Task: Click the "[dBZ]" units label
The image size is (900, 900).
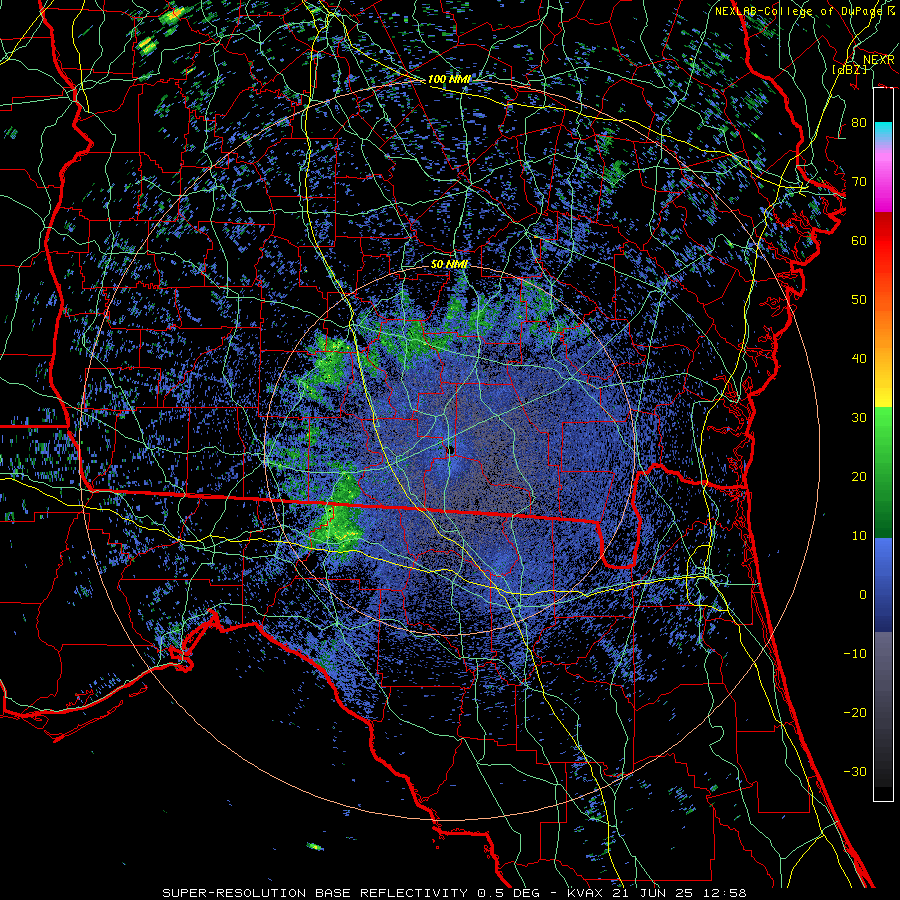Action: click(x=849, y=69)
